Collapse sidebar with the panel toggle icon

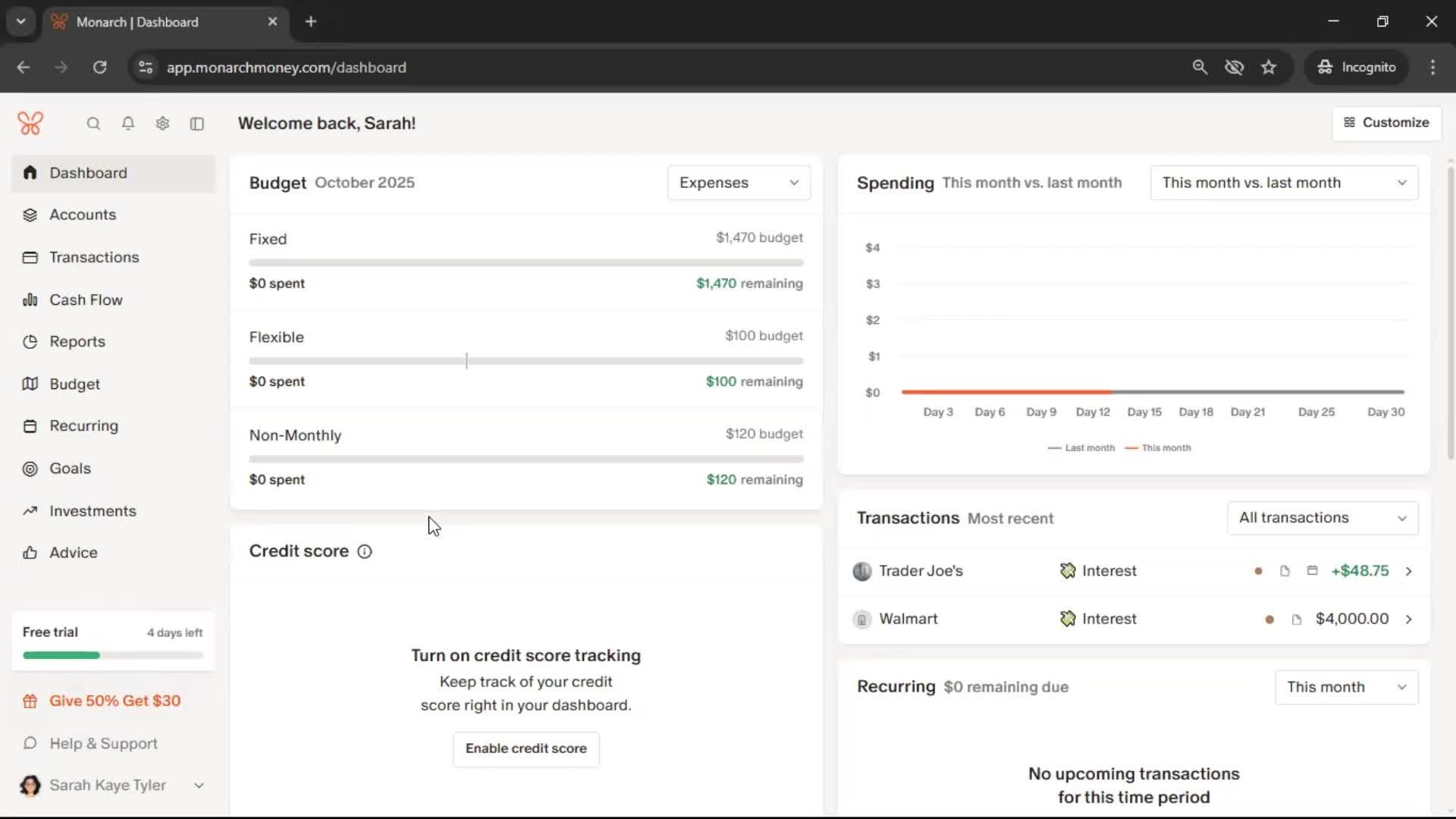click(x=197, y=124)
